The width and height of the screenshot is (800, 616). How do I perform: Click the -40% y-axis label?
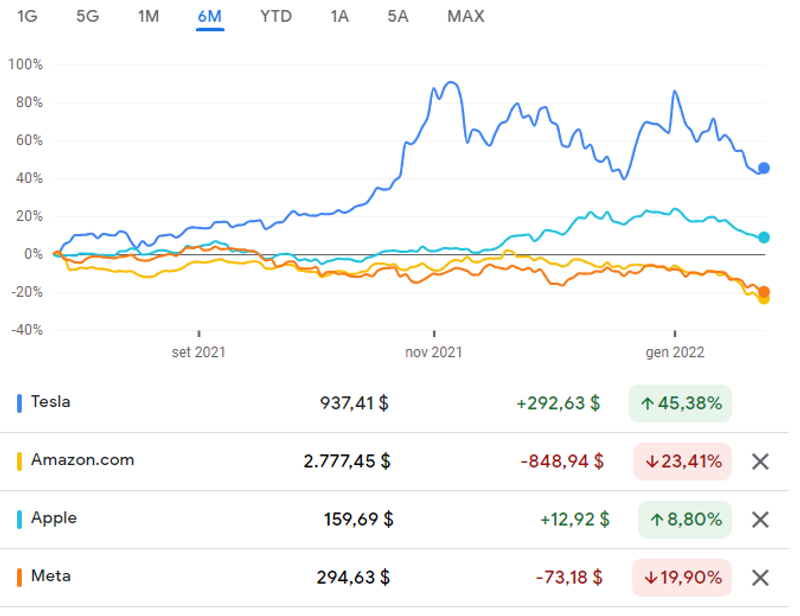click(x=27, y=330)
